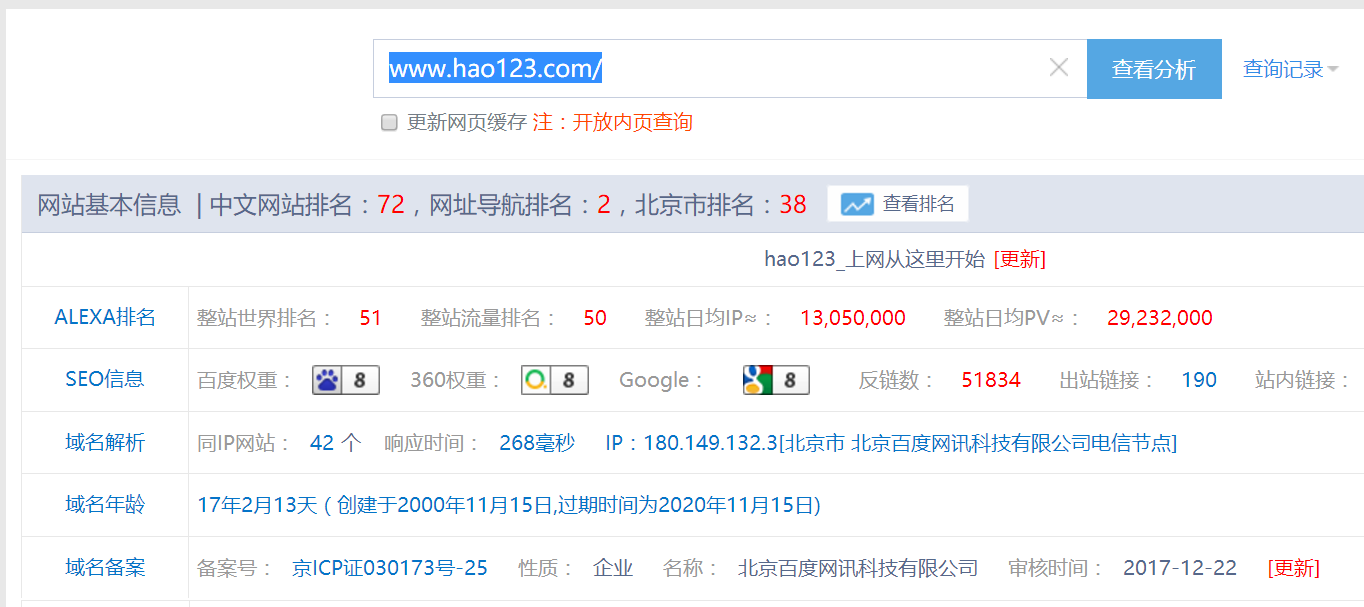This screenshot has height=607, width=1364.
Task: Open the 域名解析 row label
Action: coord(105,442)
